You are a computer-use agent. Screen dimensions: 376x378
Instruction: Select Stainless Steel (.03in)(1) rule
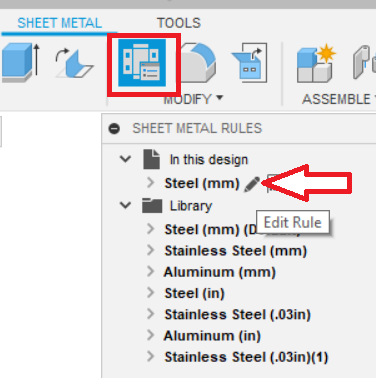click(x=246, y=357)
